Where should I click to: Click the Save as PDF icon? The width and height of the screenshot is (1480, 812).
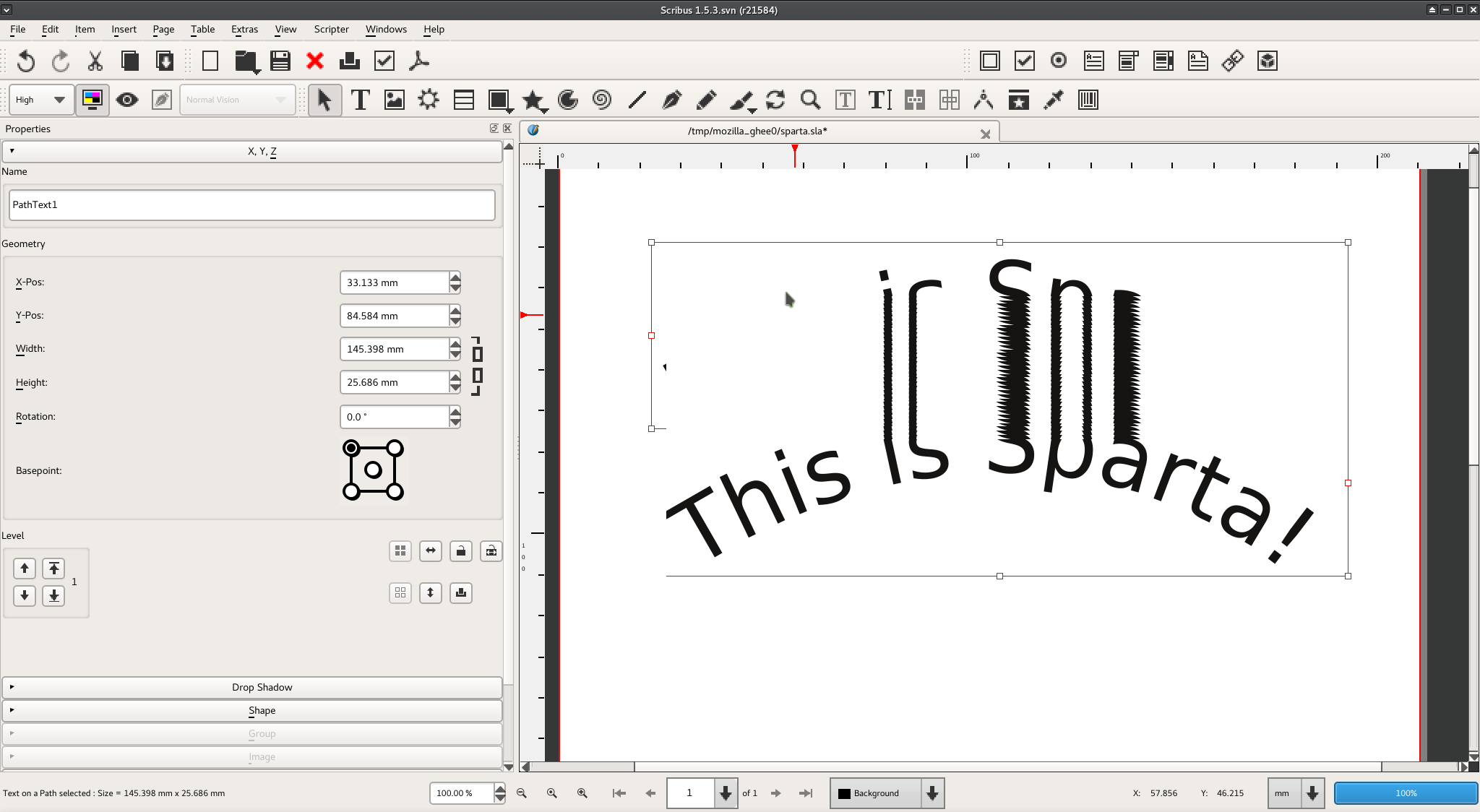click(419, 61)
